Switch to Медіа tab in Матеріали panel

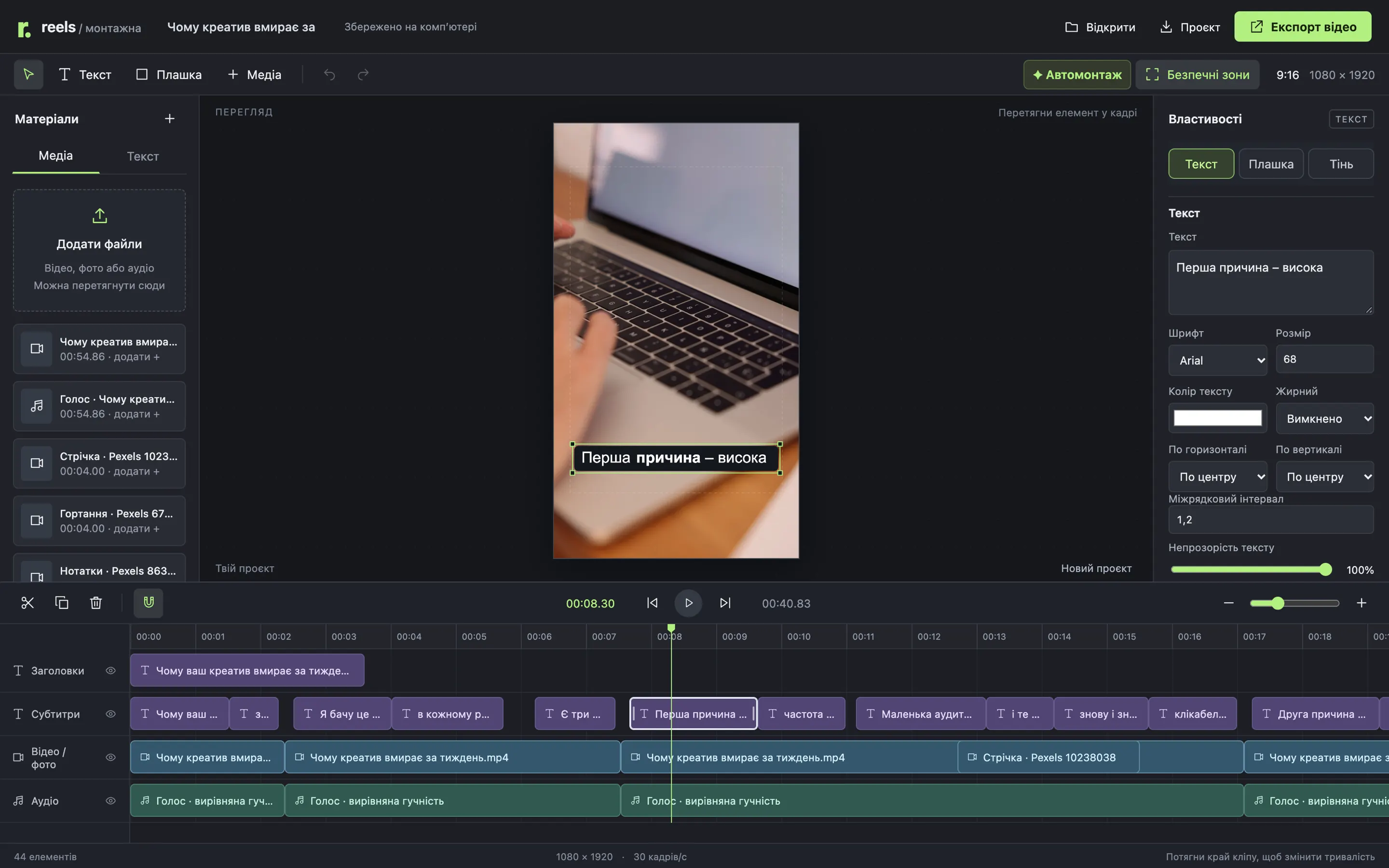pos(55,156)
